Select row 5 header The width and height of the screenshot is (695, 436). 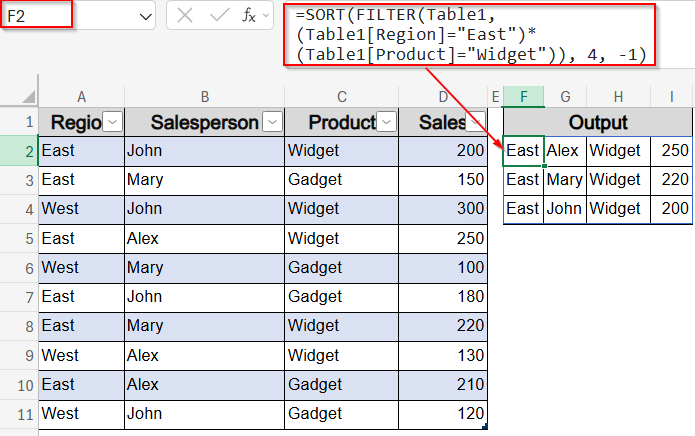(19, 238)
